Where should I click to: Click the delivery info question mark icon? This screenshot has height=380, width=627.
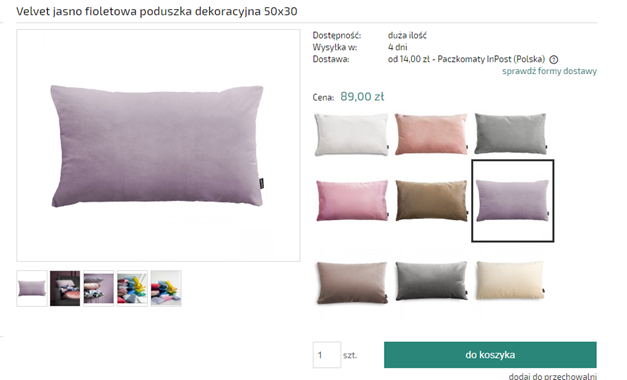(553, 60)
